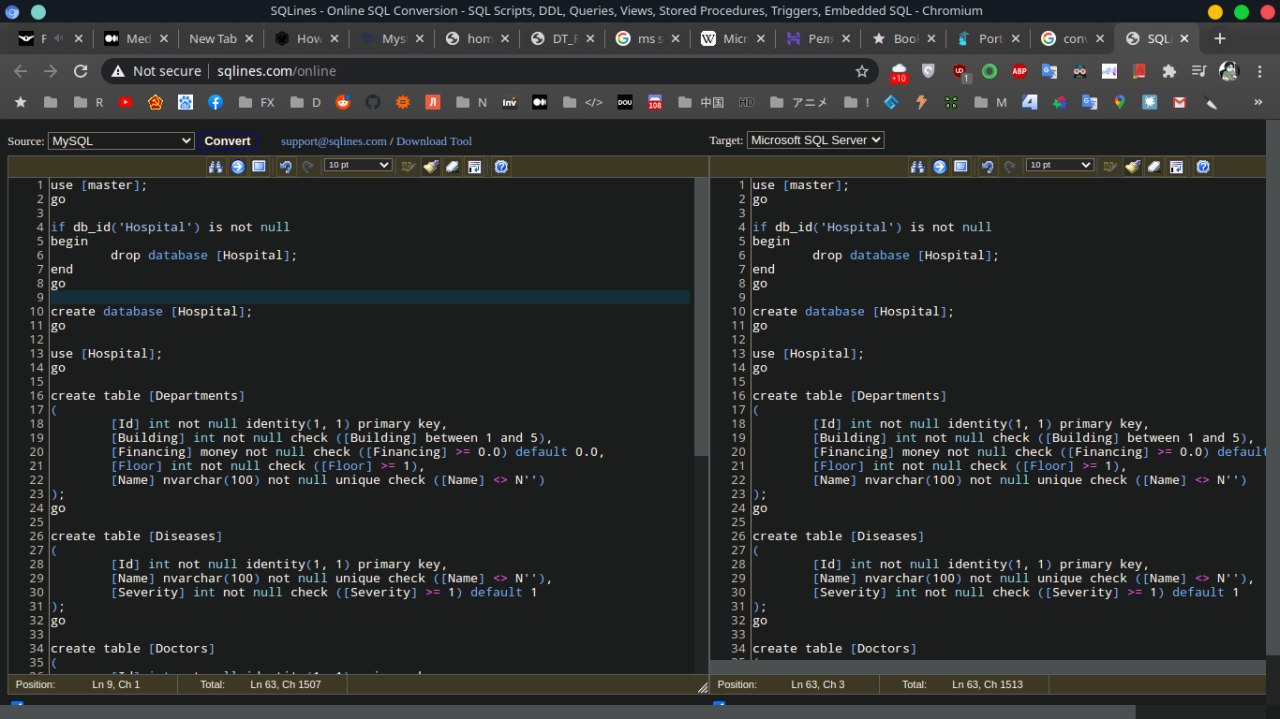Click the Convert button
The image size is (1280, 719).
click(x=227, y=141)
